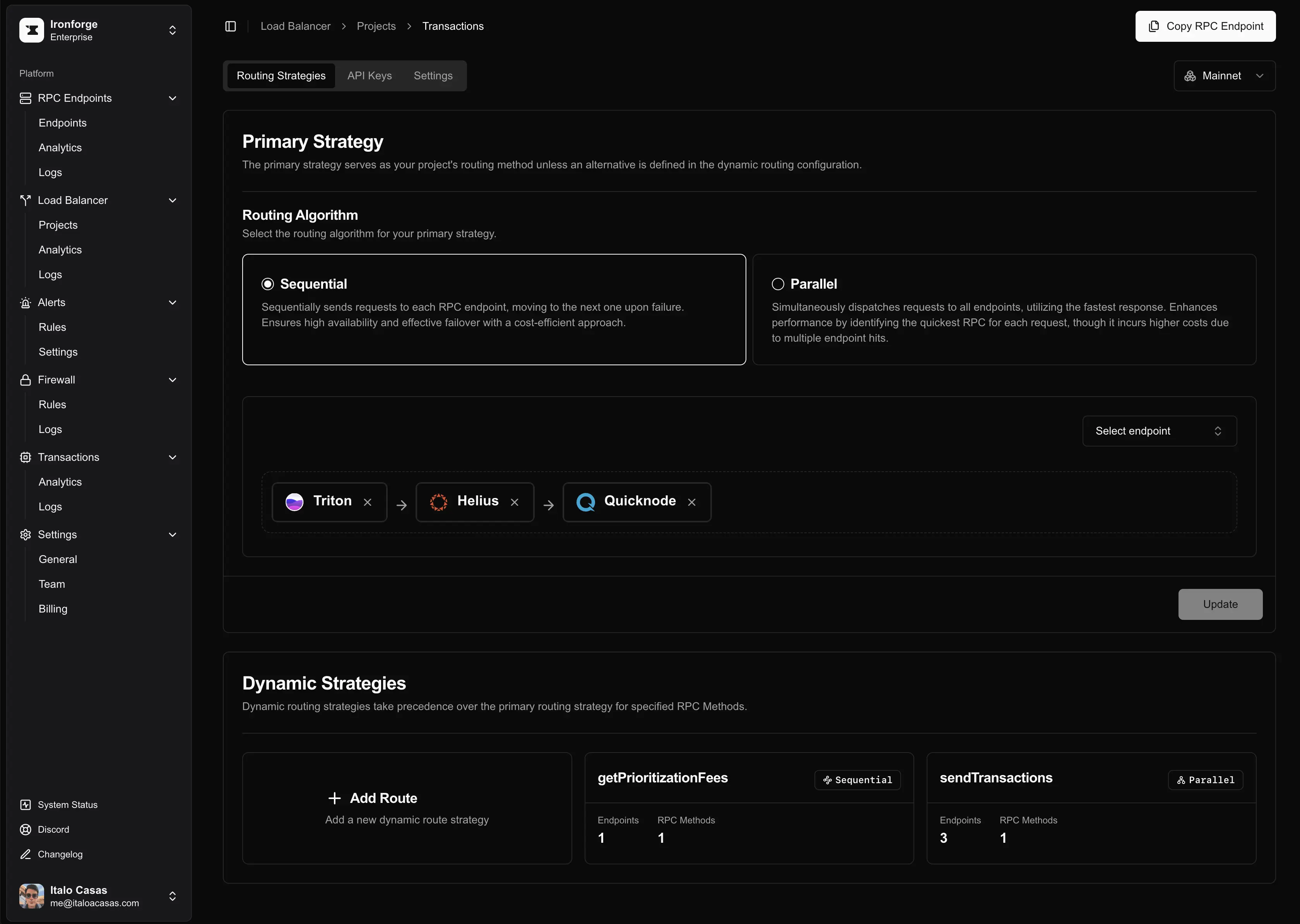Click the Copy RPC Endpoint button

[x=1205, y=26]
